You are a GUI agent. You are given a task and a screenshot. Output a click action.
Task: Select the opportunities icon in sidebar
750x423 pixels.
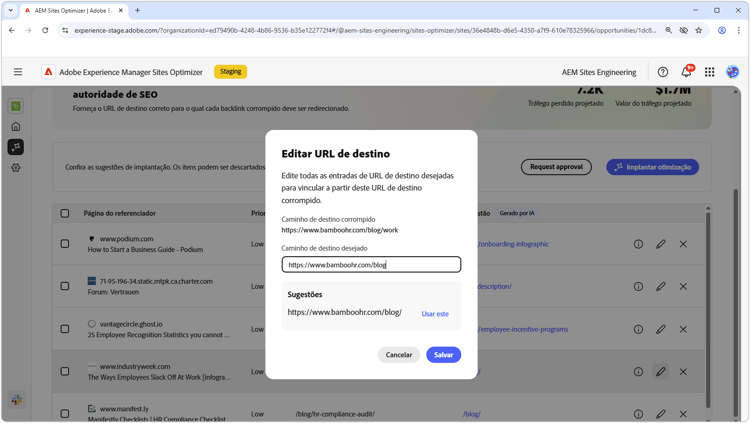coord(16,147)
